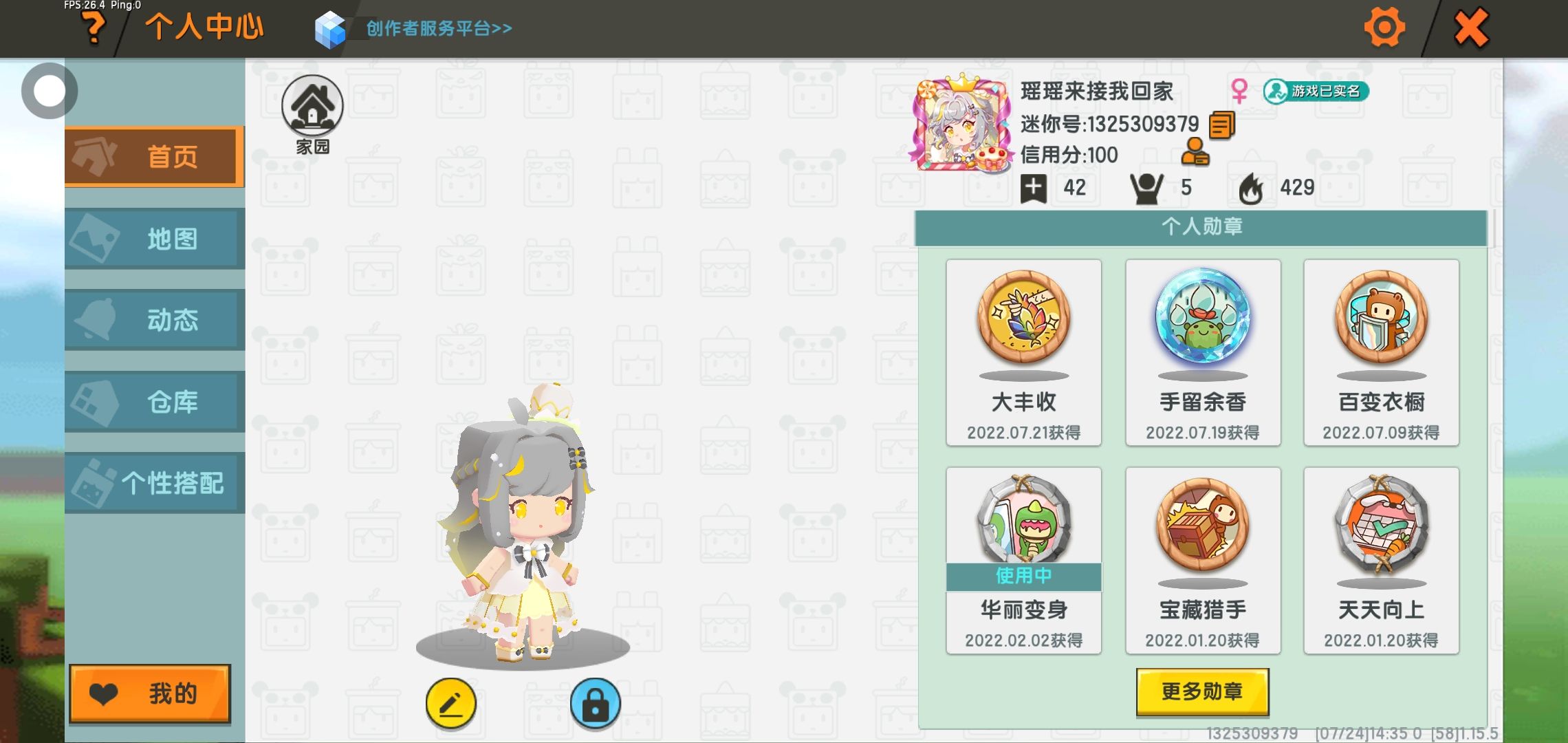Click the 更多勋章 button
Image resolution: width=1568 pixels, height=743 pixels.
tap(1202, 691)
